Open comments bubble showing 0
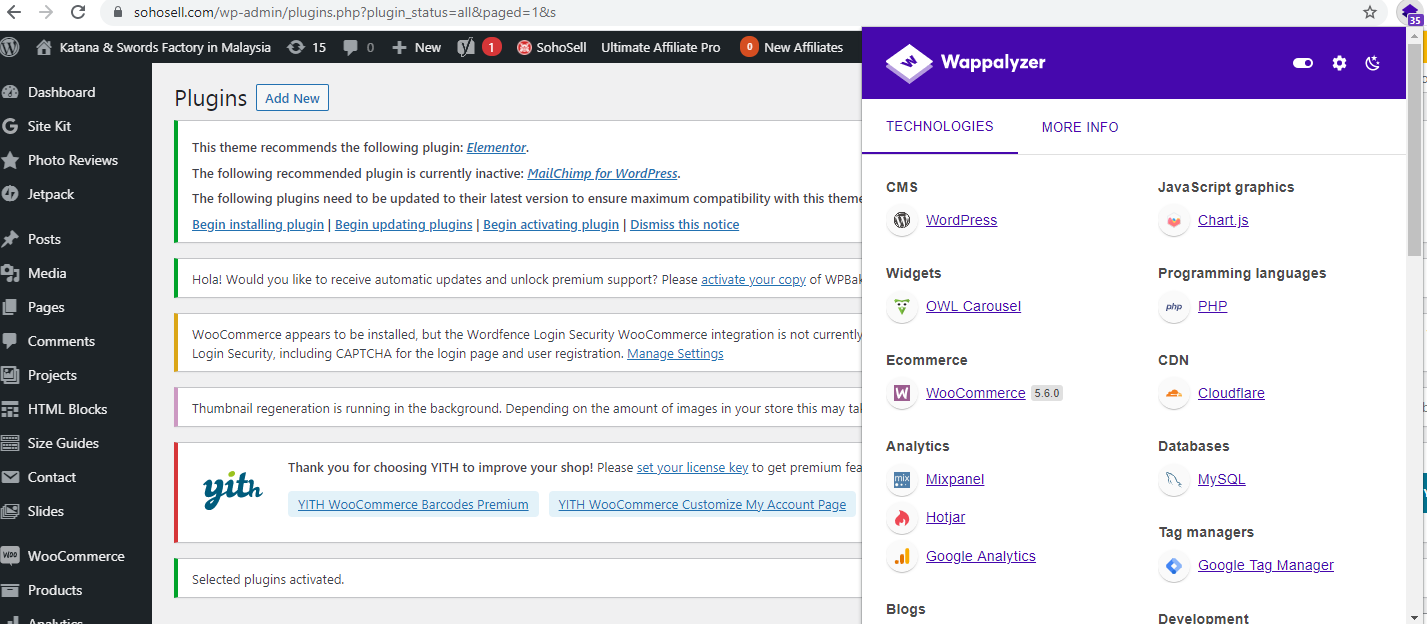Screen dimensions: 1427x624 (358, 47)
